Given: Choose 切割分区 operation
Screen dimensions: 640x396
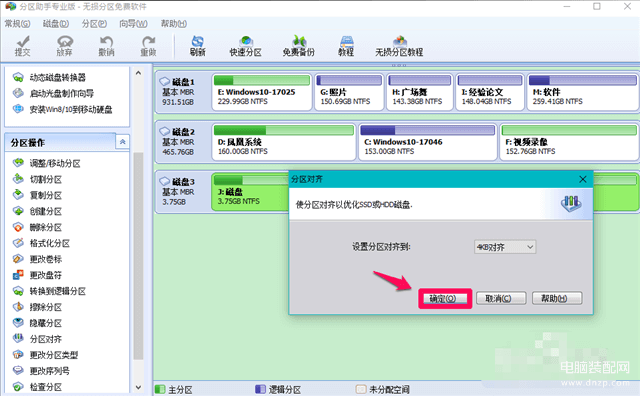Looking at the screenshot, I should [37, 179].
